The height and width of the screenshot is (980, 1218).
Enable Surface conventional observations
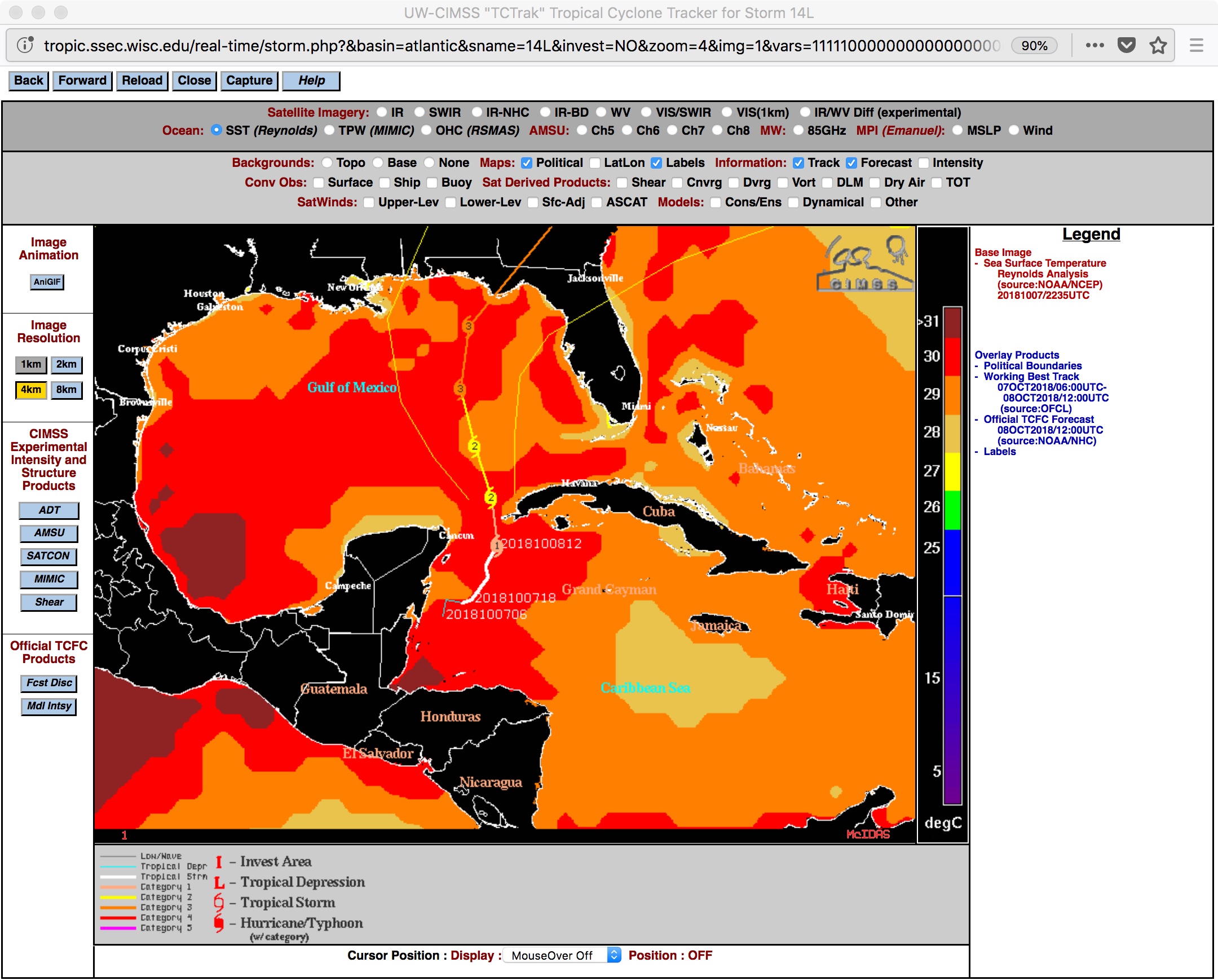[319, 183]
